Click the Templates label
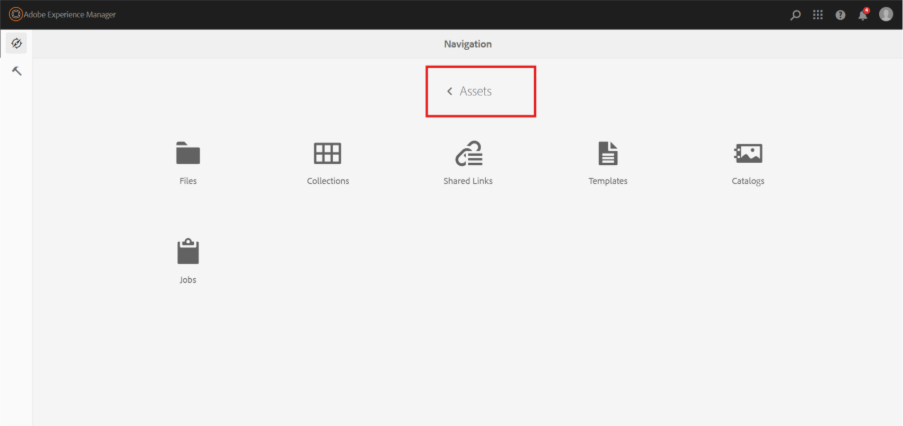Screen dimensions: 903x426 tap(608, 181)
